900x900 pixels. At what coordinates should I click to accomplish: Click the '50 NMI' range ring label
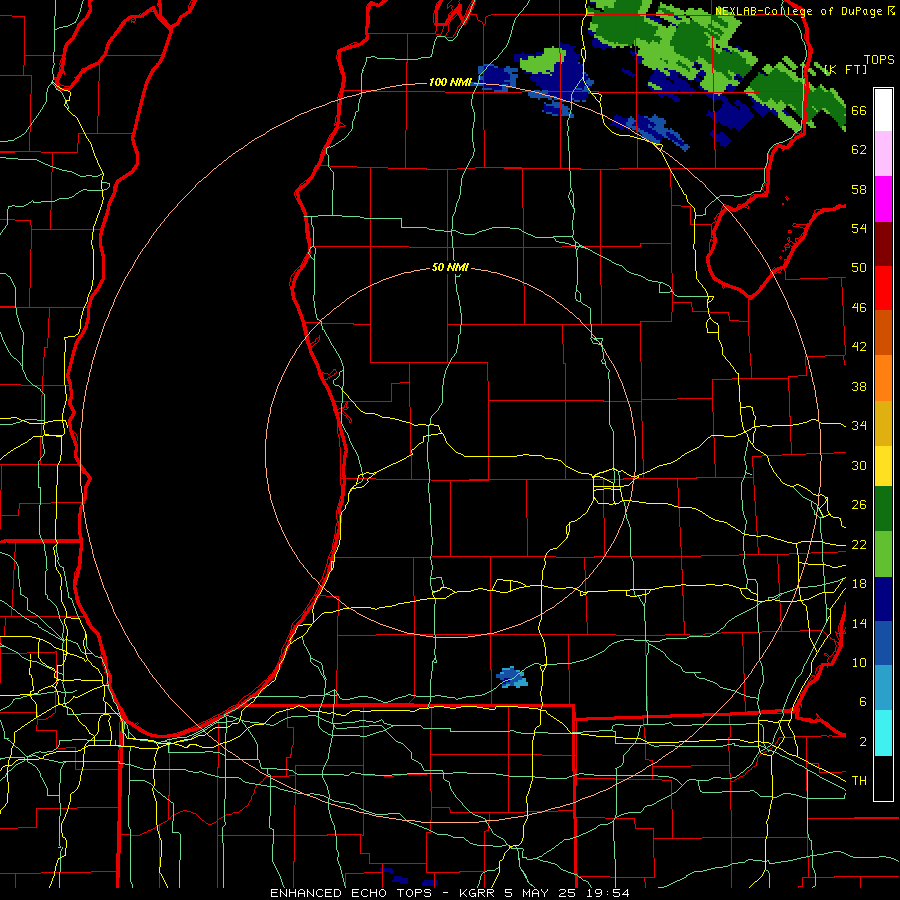coord(451,267)
